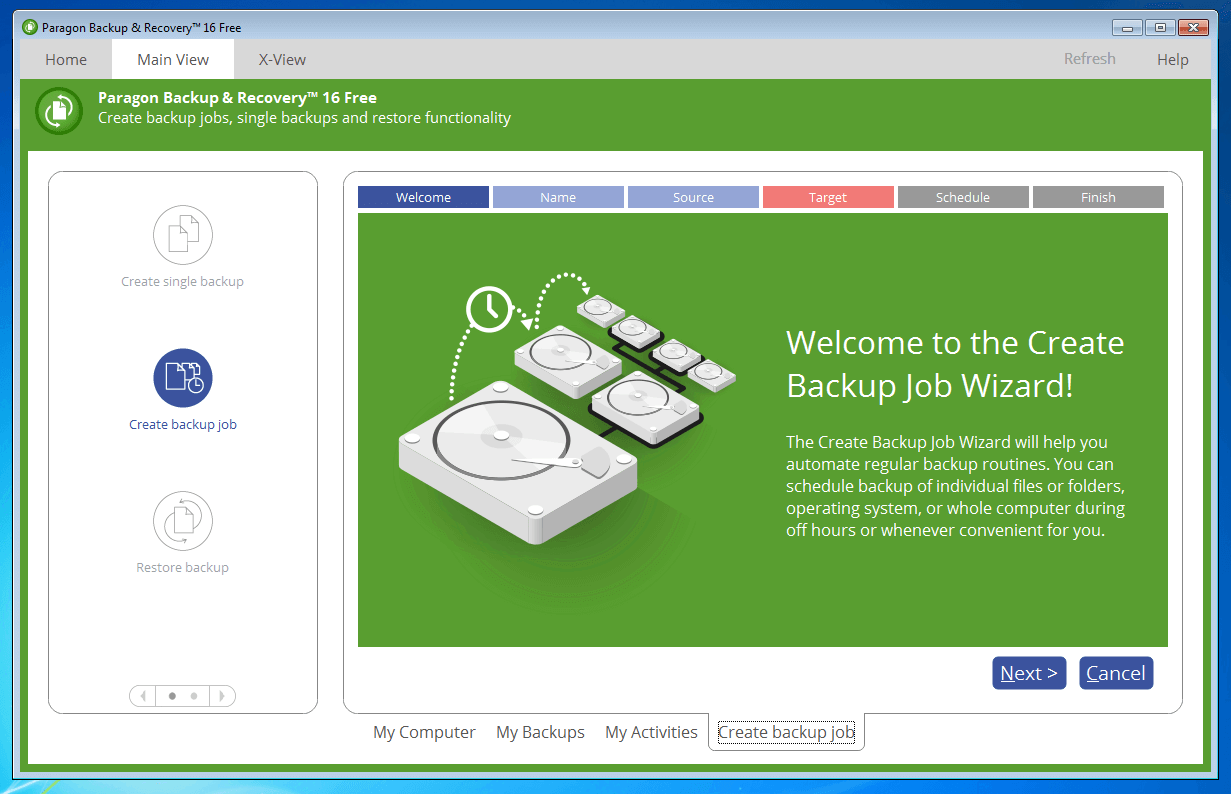Switch to My Computer tab
The width and height of the screenshot is (1231, 794).
pos(424,732)
